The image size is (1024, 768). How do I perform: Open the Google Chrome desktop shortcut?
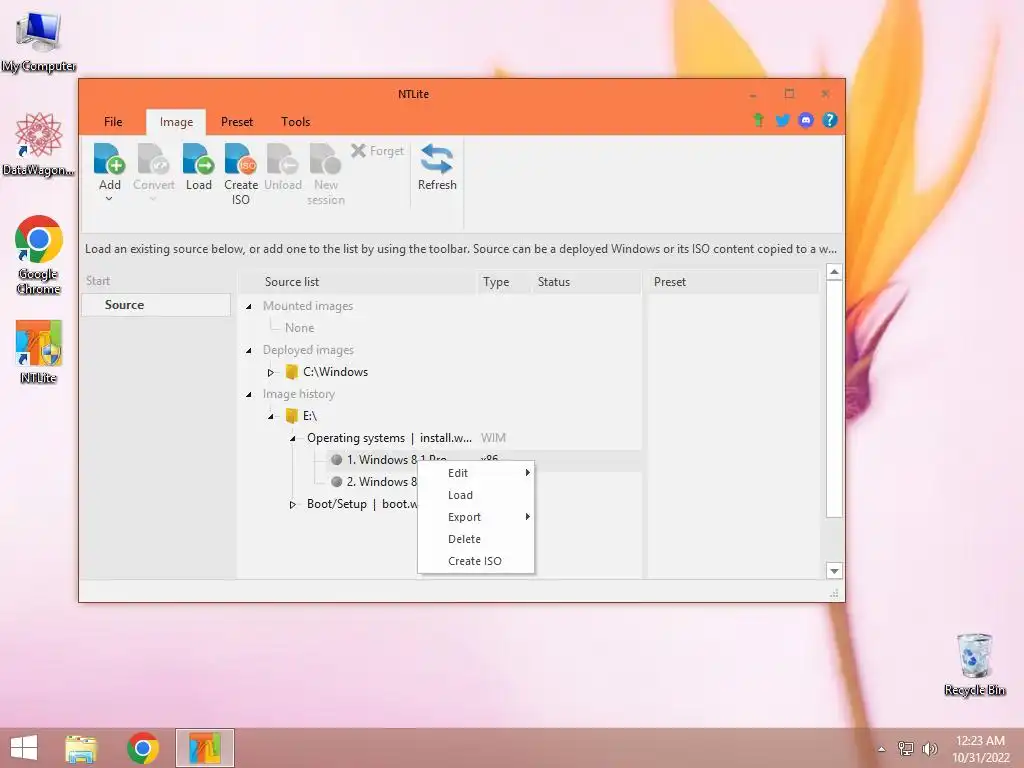[x=39, y=255]
